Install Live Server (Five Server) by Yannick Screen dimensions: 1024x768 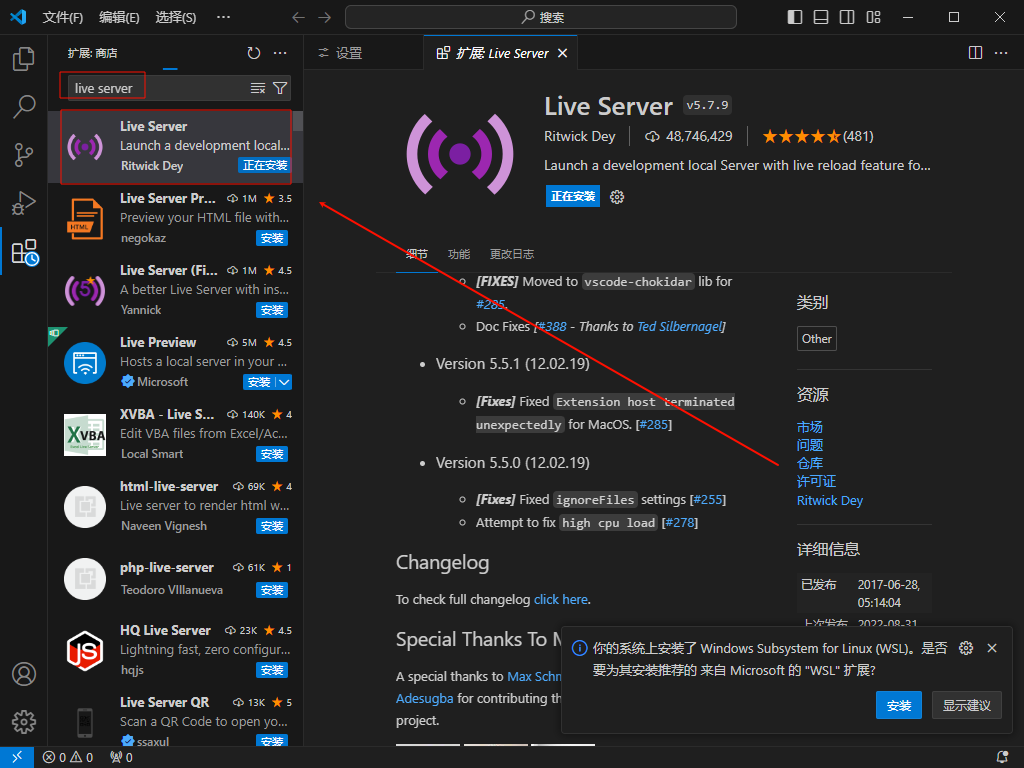pyautogui.click(x=272, y=310)
